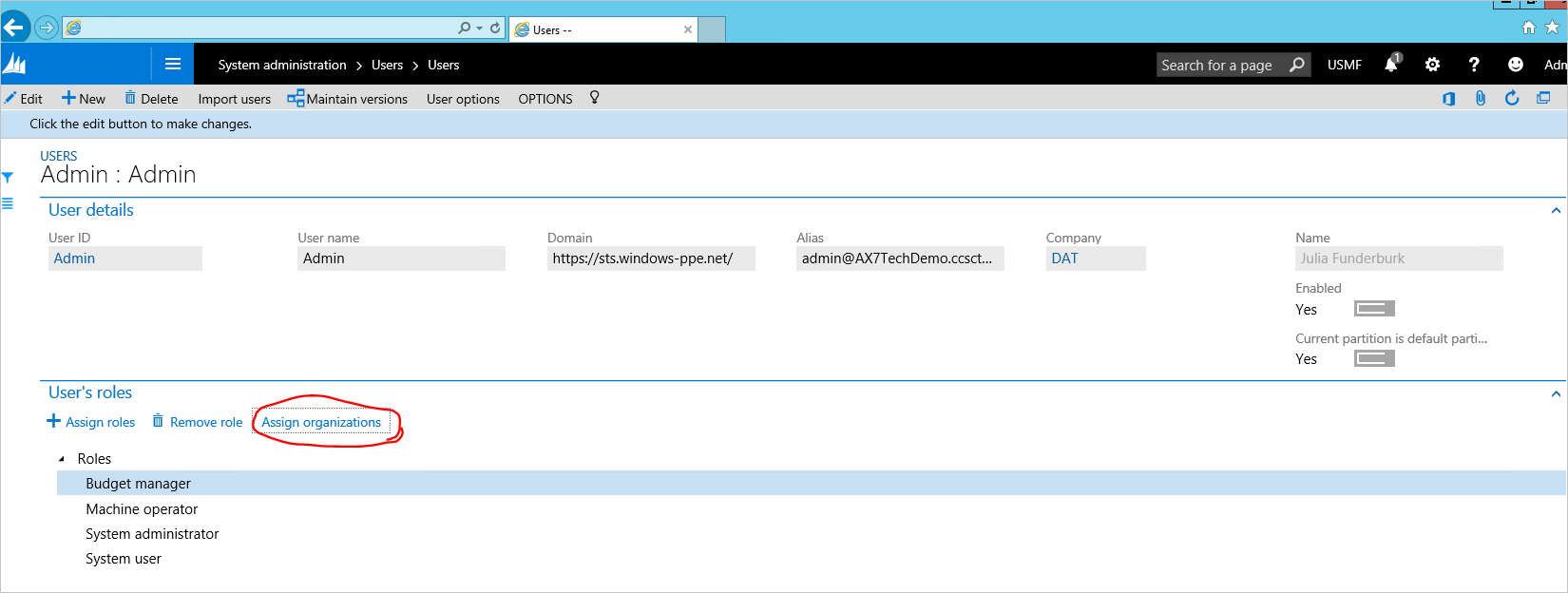
Task: Click the filter funnel icon on left edge
Action: tap(8, 178)
